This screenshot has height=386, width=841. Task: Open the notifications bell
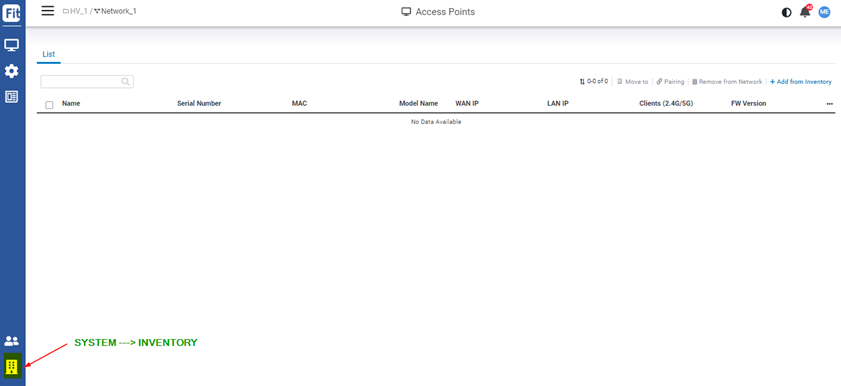pyautogui.click(x=805, y=12)
